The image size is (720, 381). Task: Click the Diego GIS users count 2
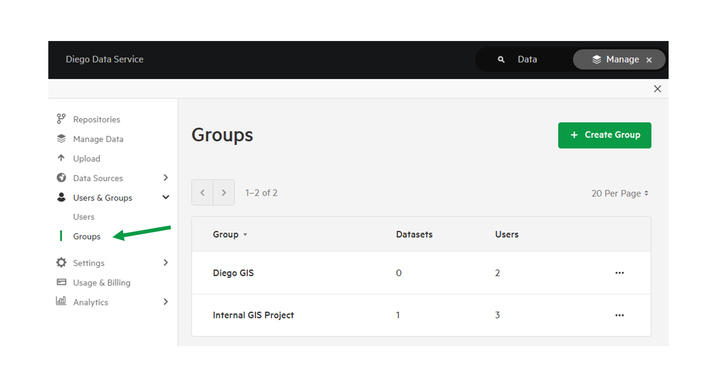point(497,273)
